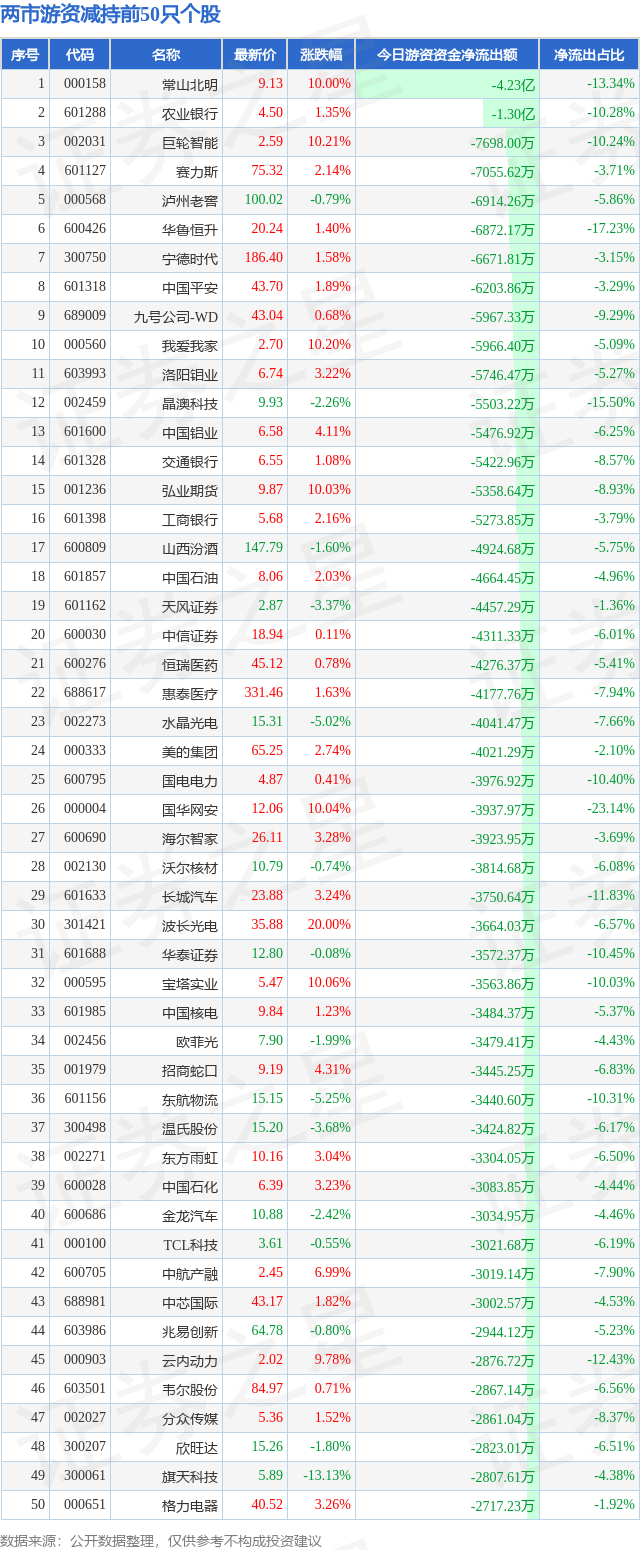
Task: Click stock code 601398
Action: (85, 519)
